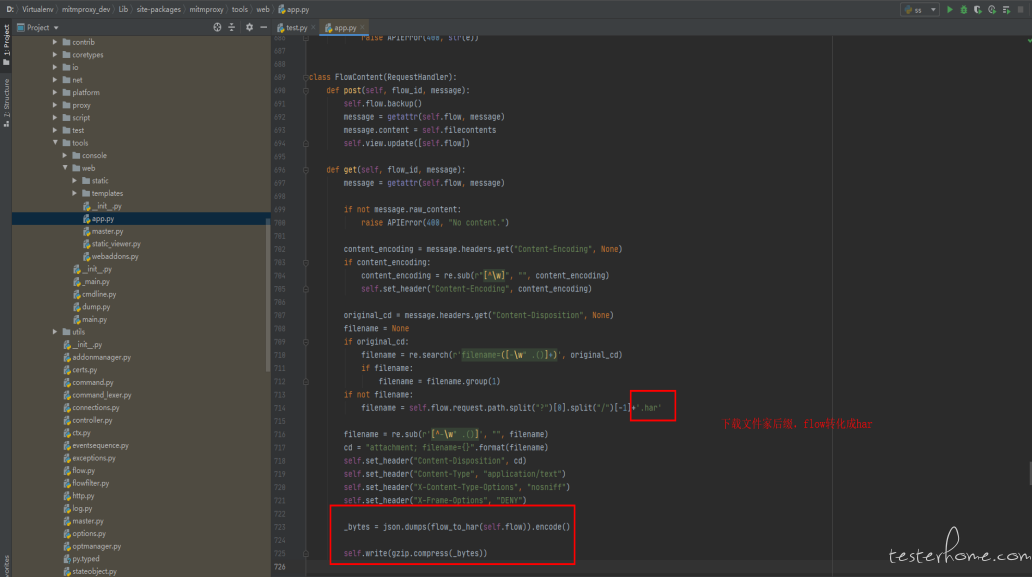Select py.typed file
Image resolution: width=1033 pixels, height=577 pixels.
[x=86, y=559]
